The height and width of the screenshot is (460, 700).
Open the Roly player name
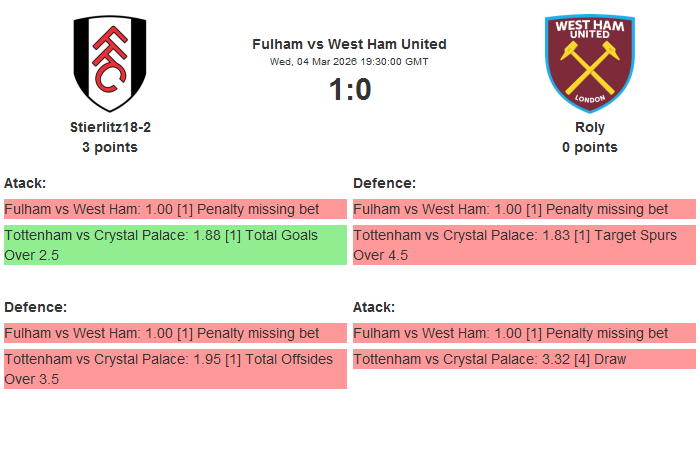point(589,127)
